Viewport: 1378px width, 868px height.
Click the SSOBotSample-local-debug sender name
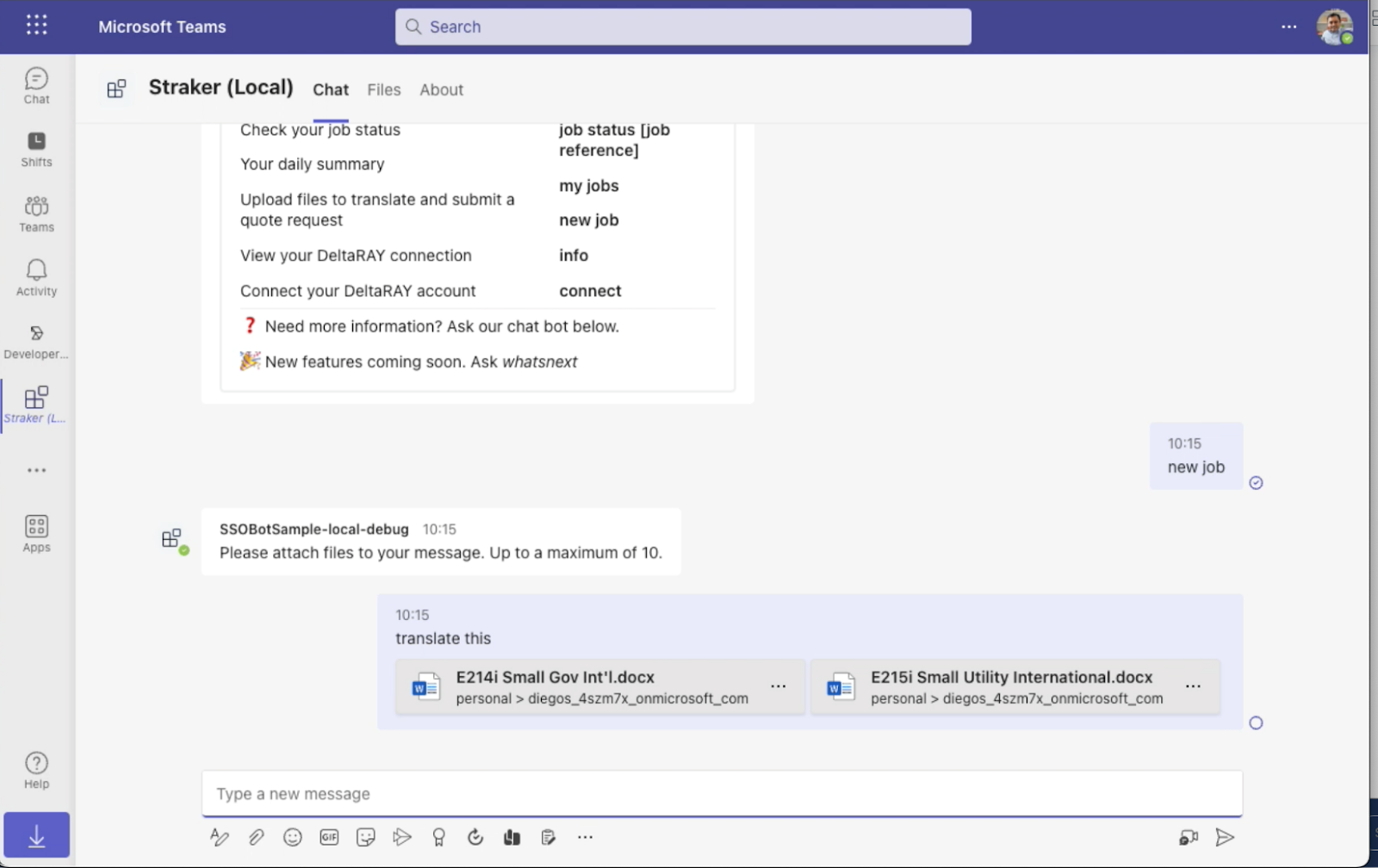coord(313,530)
